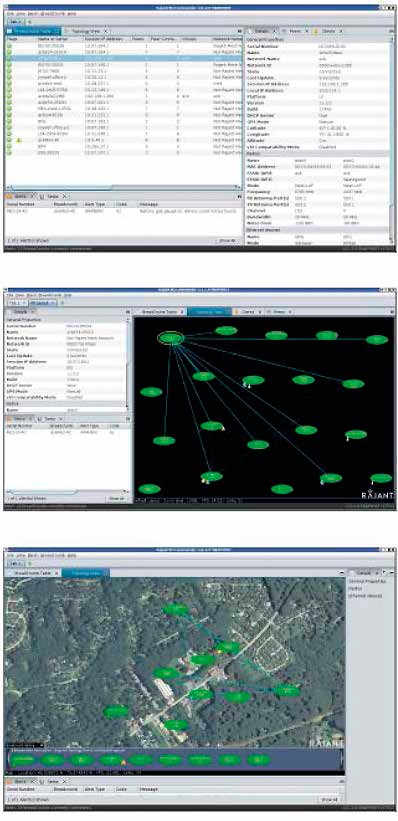Click Show All below the satellite map
The image size is (398, 821).
[x=330, y=800]
